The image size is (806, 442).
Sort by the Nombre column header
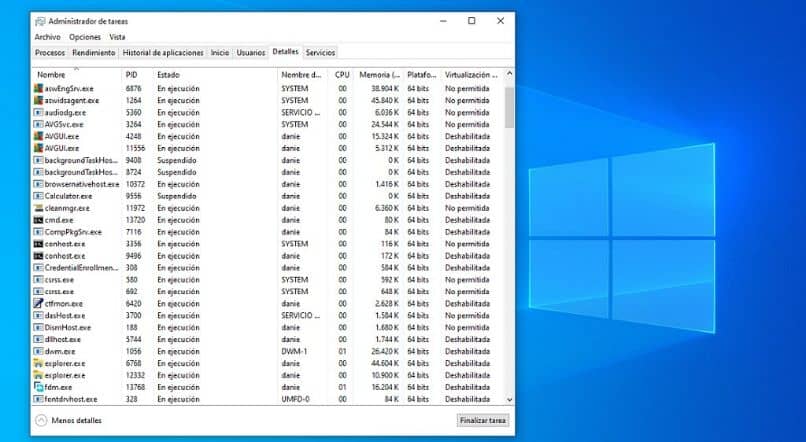point(77,75)
